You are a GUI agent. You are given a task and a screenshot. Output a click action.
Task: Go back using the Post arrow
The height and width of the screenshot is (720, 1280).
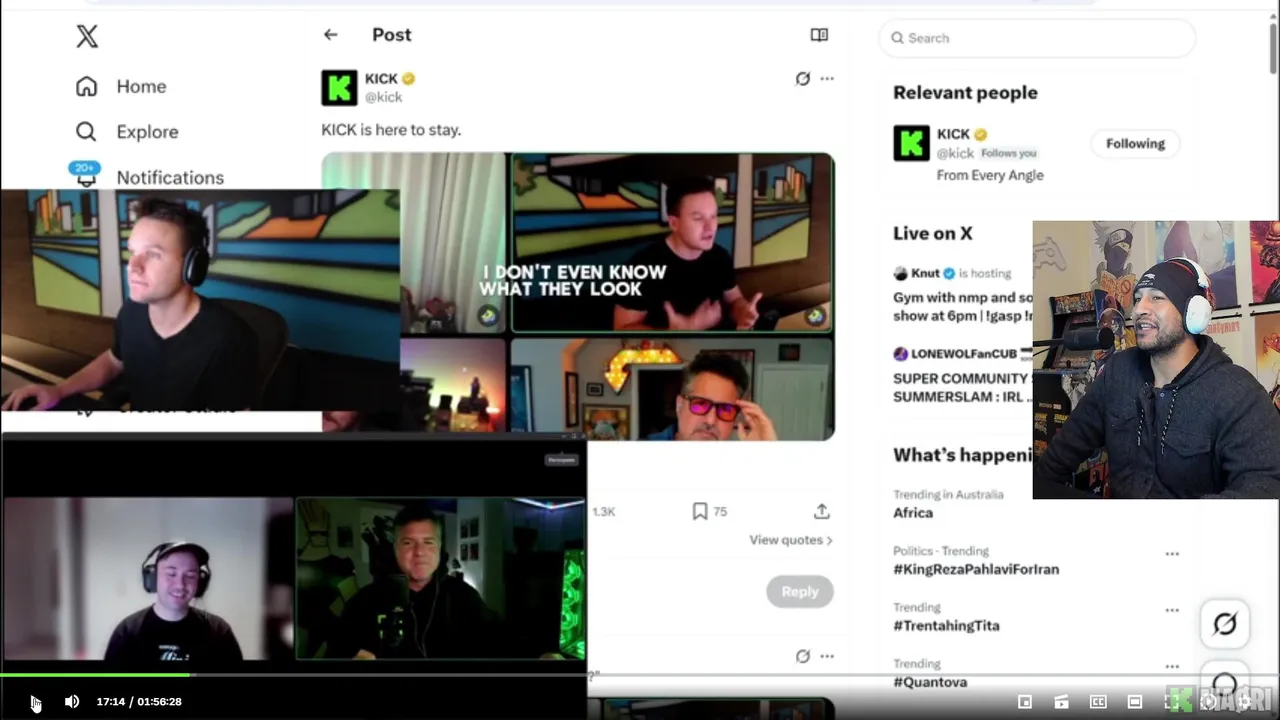pyautogui.click(x=330, y=34)
